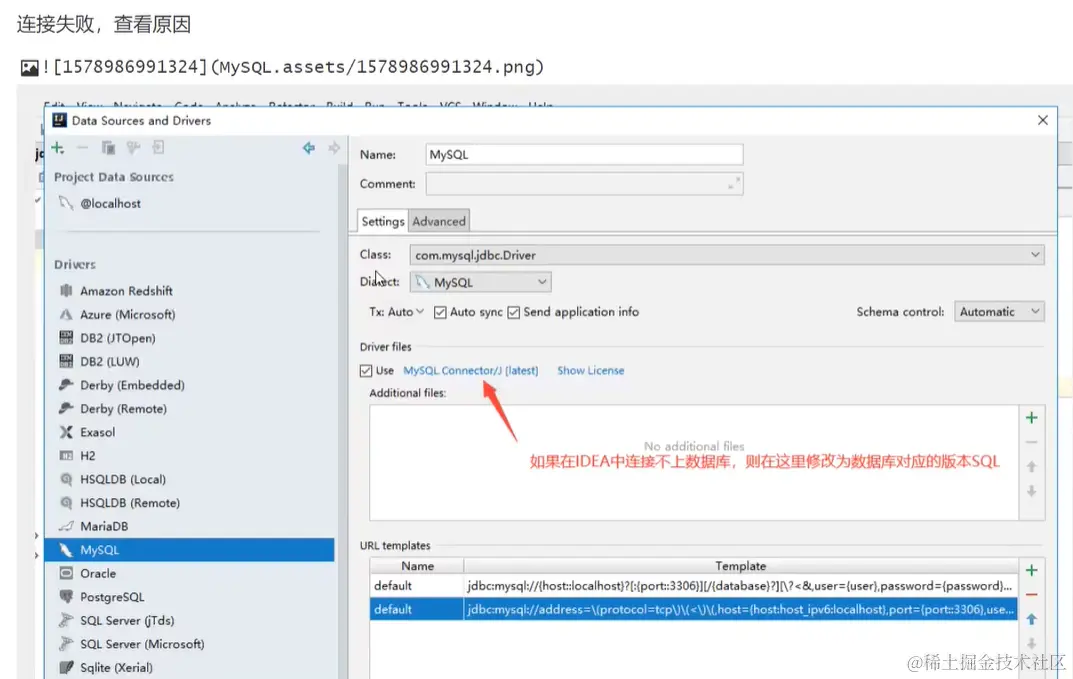1073x679 pixels.
Task: Click the duplicate data source icon
Action: tap(108, 148)
